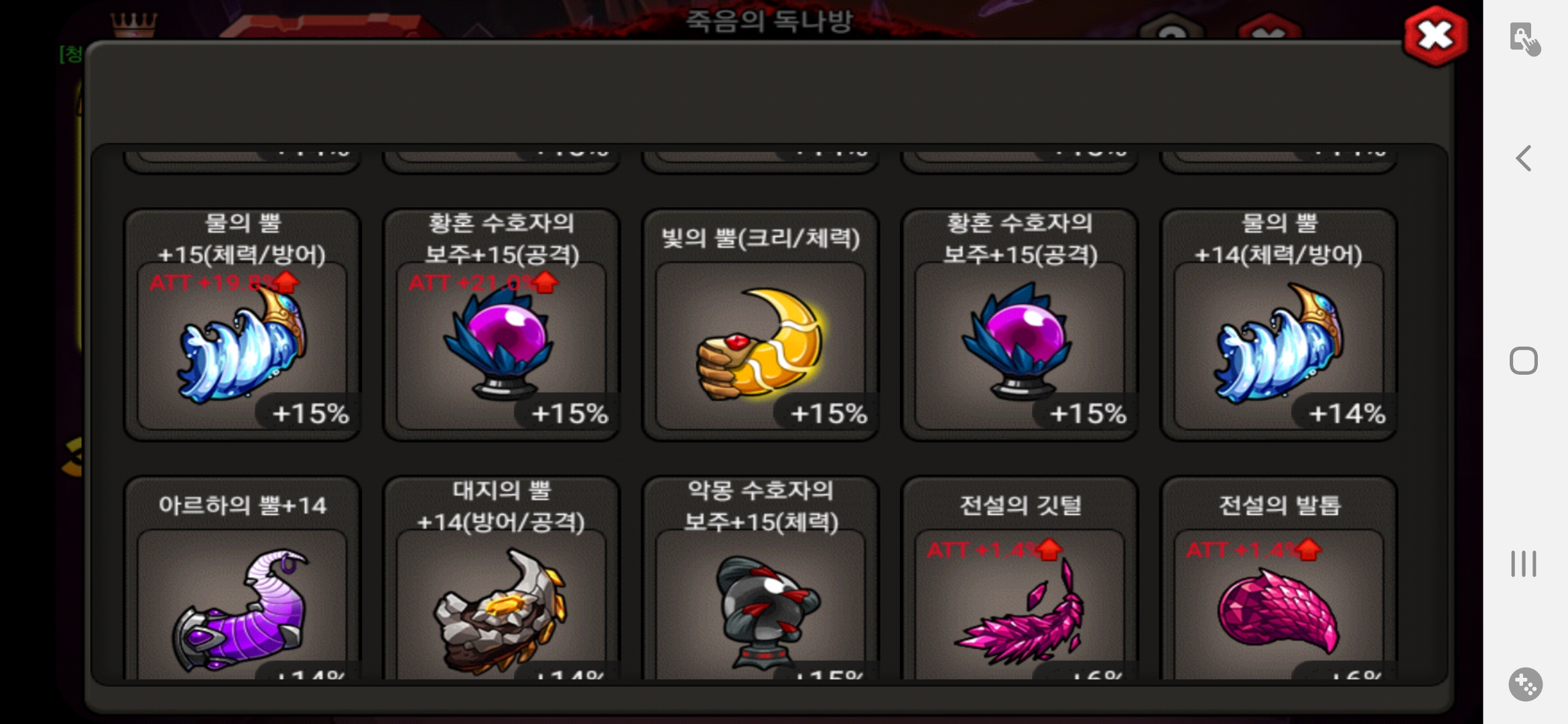
Task: Tap the Android home button
Action: click(x=1524, y=361)
